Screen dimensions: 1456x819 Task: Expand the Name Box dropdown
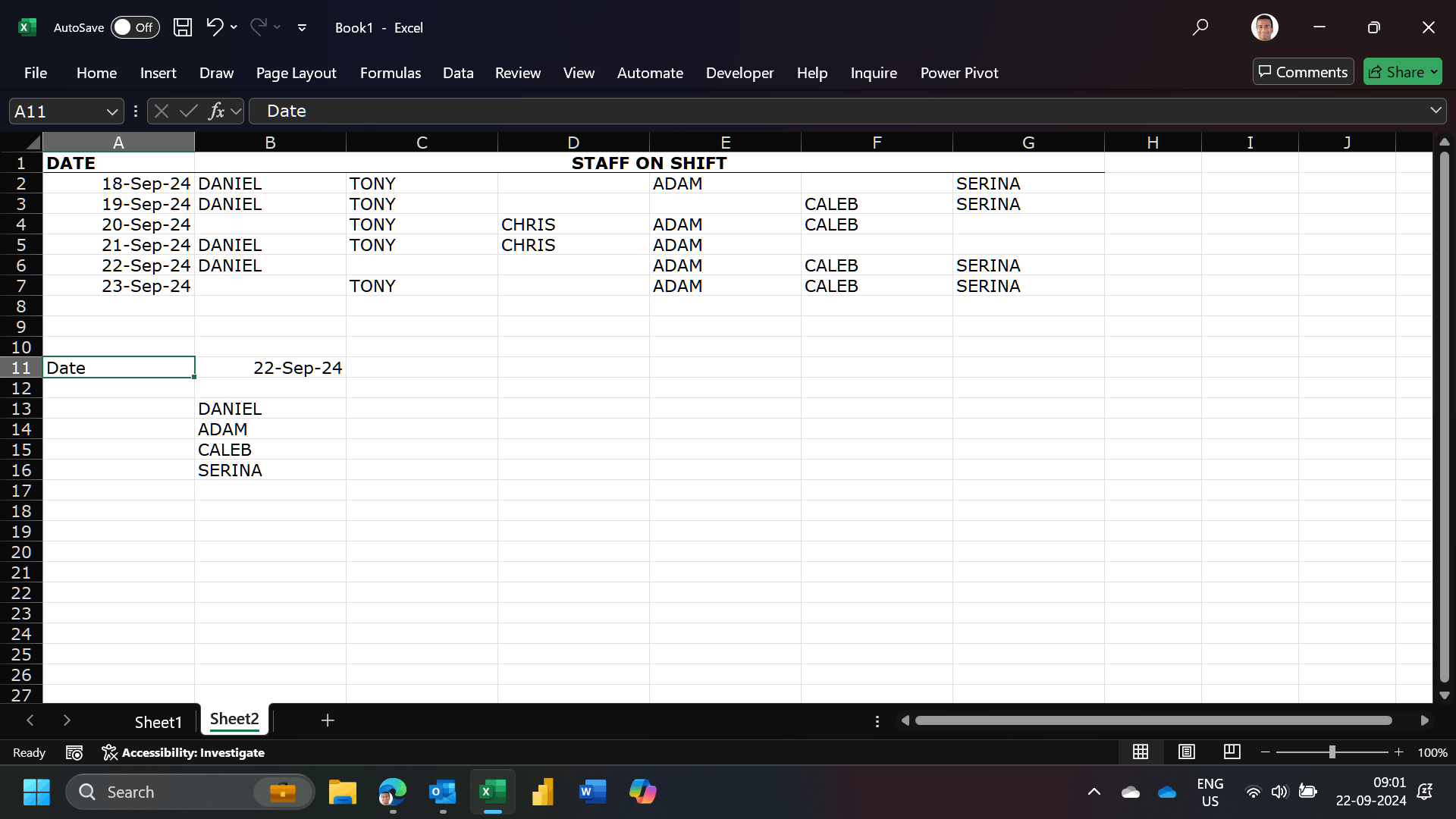tap(112, 112)
